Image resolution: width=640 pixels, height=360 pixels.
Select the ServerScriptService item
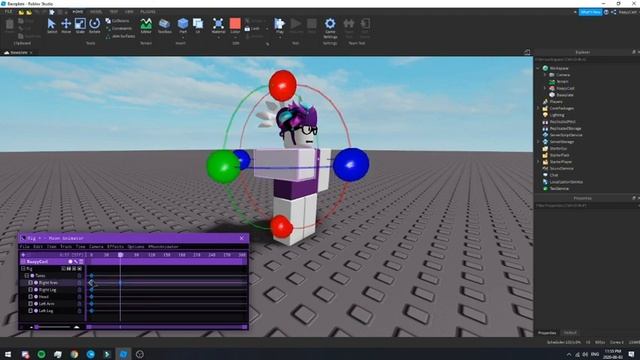point(566,135)
